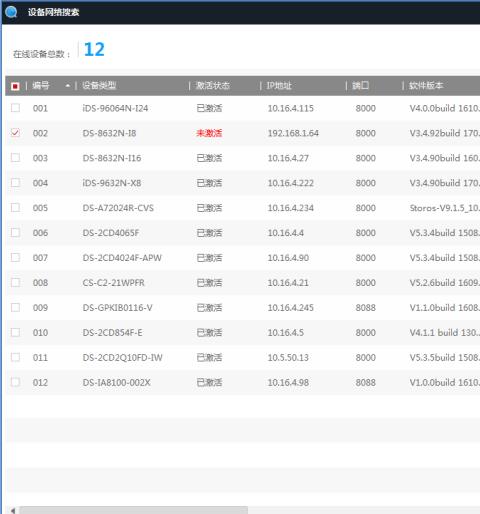Viewport: 480px width, 514px height.
Task: Enable the checkbox for device 012
Action: pos(15,382)
